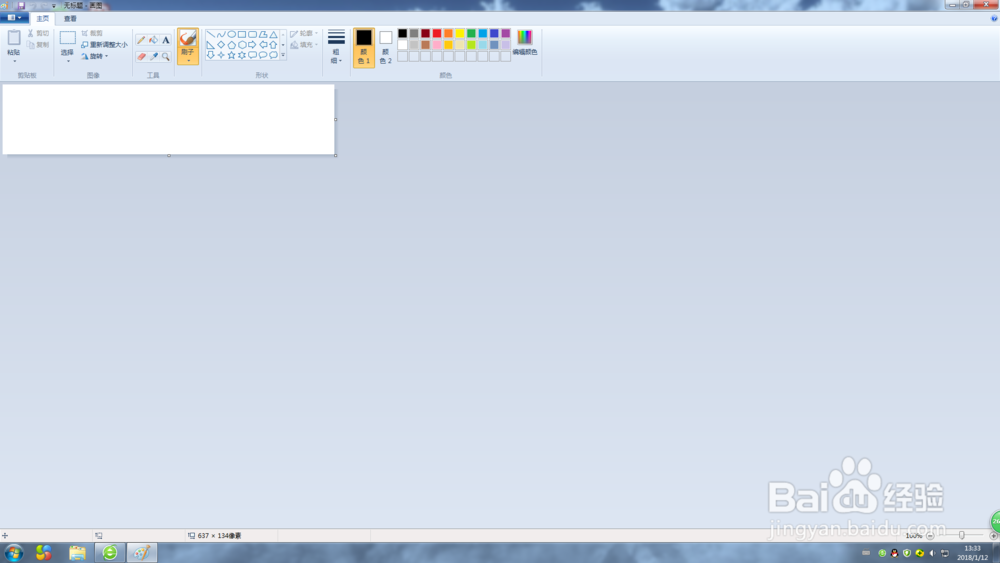The height and width of the screenshot is (563, 1000).
Task: Click the Cut (剪切) button
Action: [x=38, y=33]
